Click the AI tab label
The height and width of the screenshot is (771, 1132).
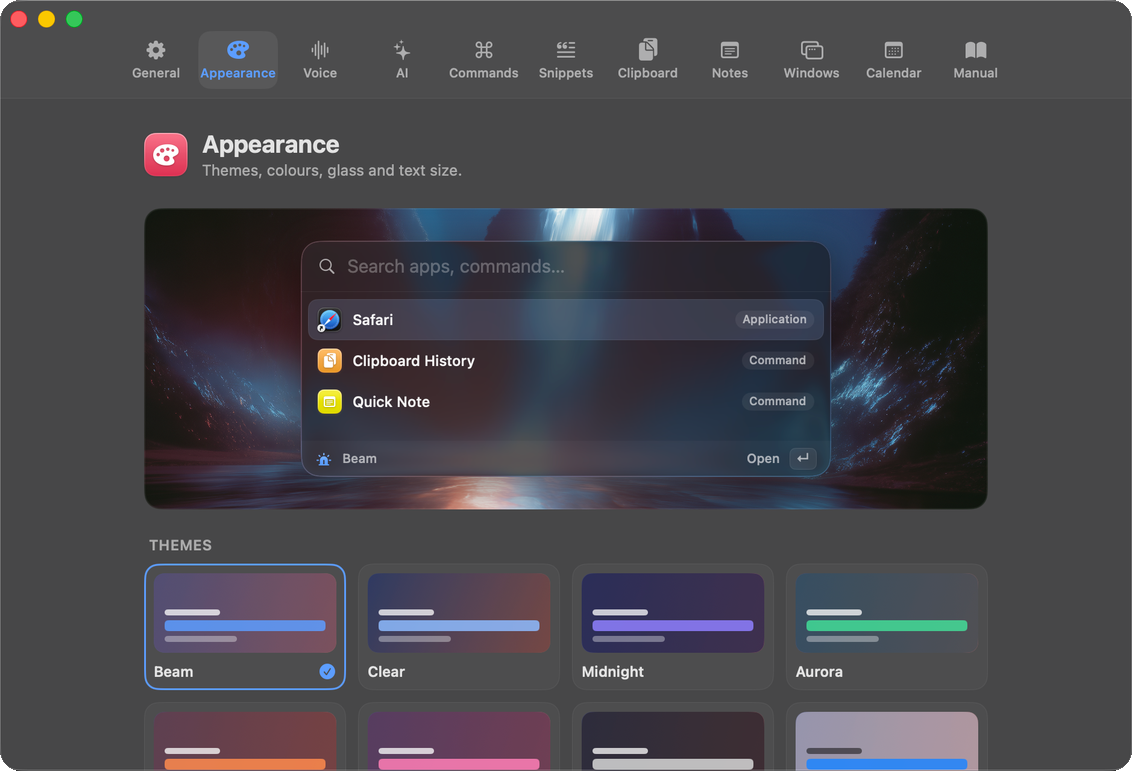(x=402, y=73)
